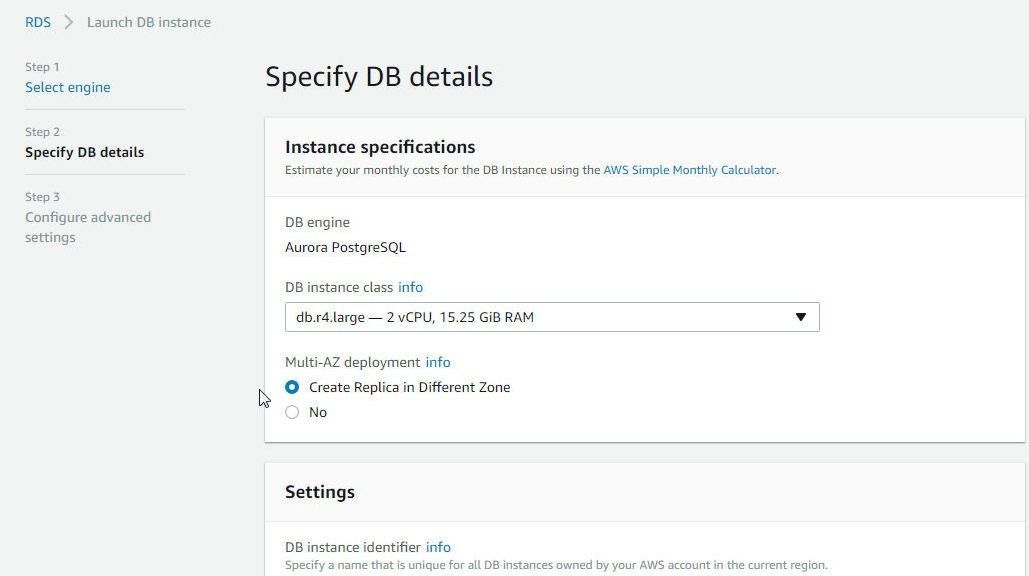
Task: Go back to Select engine step
Action: (x=68, y=87)
